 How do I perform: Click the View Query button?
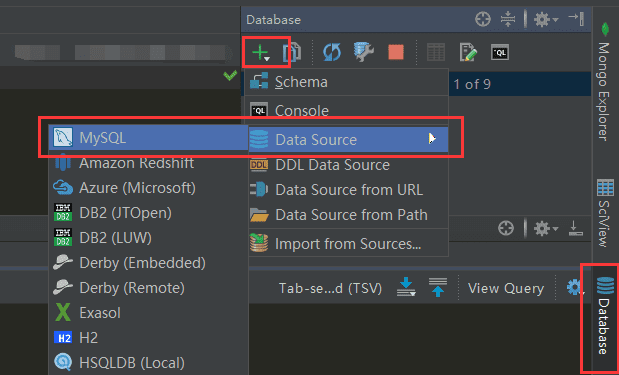[x=506, y=289]
